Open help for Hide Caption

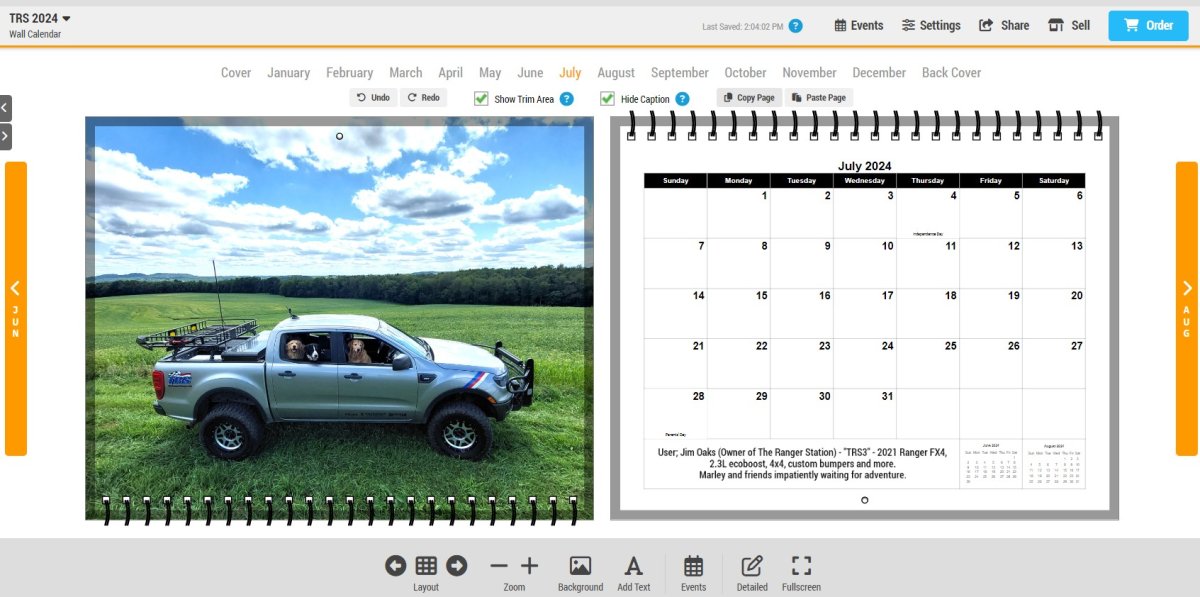tap(682, 99)
